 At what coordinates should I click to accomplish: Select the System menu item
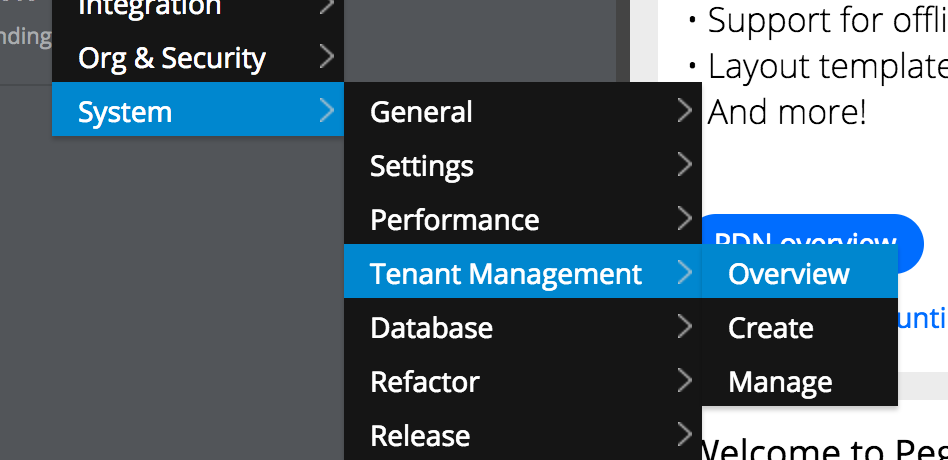tap(198, 109)
